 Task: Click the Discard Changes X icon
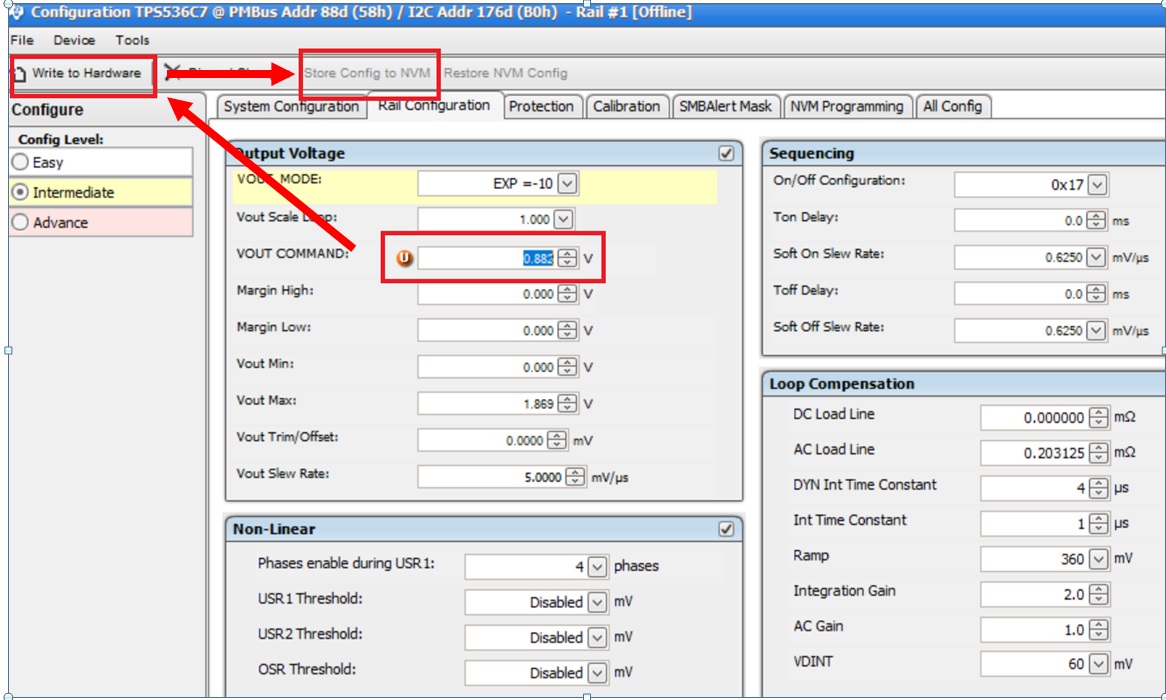(x=174, y=73)
